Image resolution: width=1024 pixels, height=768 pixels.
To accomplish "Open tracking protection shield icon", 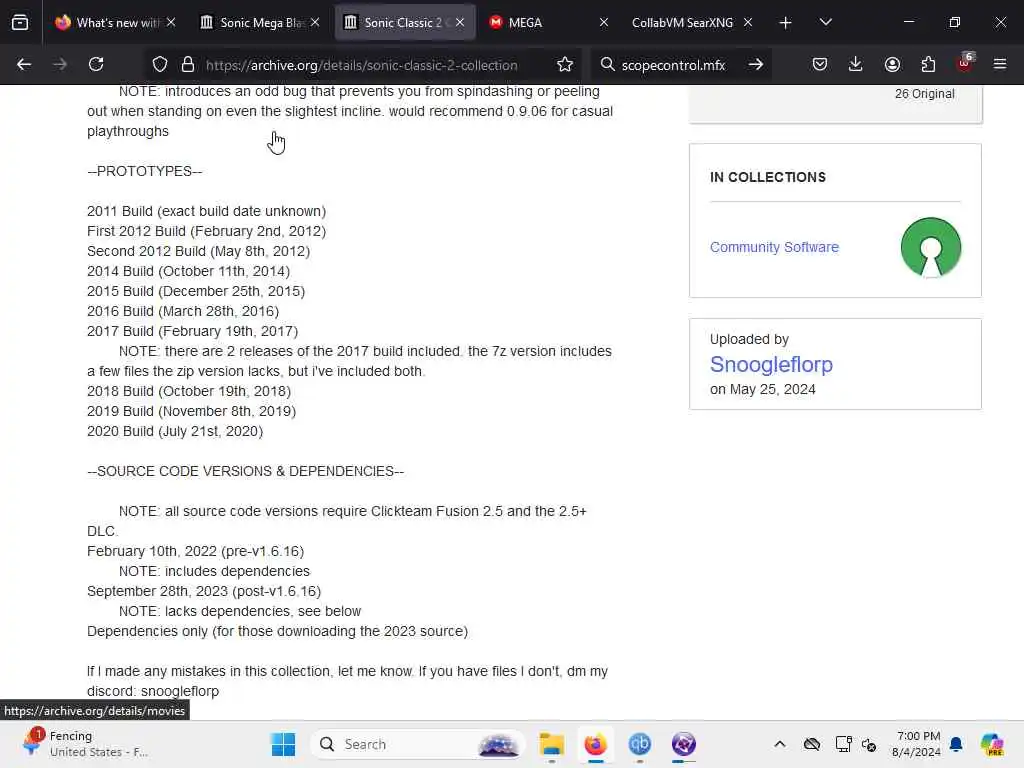I will 160,65.
